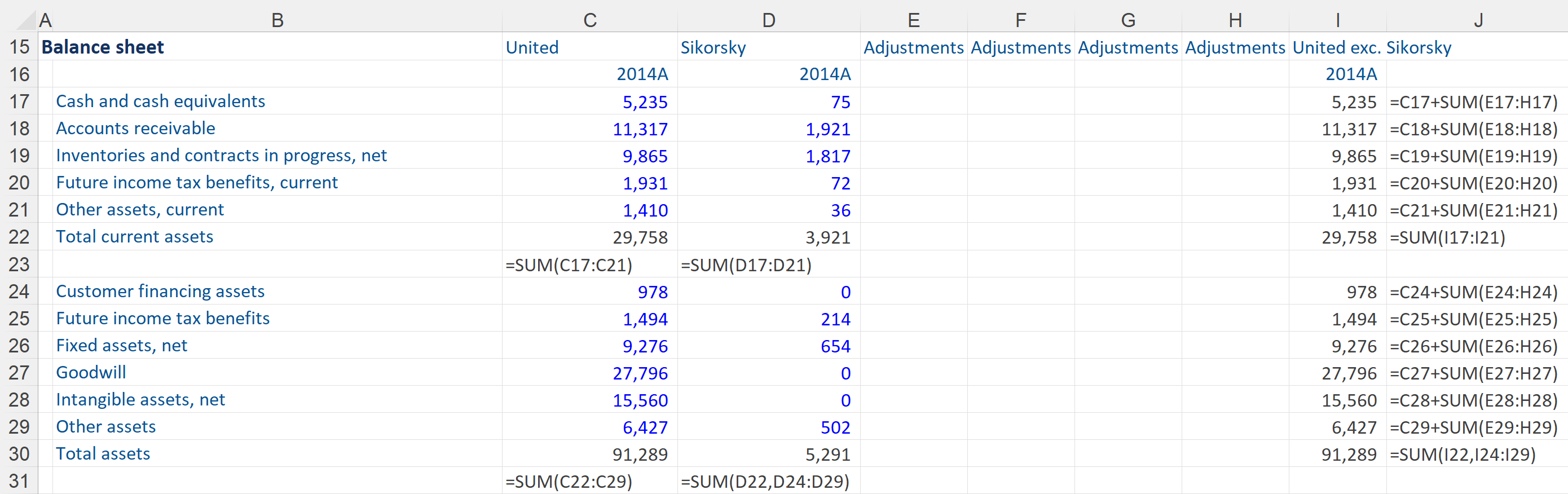Click row 30 header number
Screen dimensions: 1568x494
click(19, 454)
